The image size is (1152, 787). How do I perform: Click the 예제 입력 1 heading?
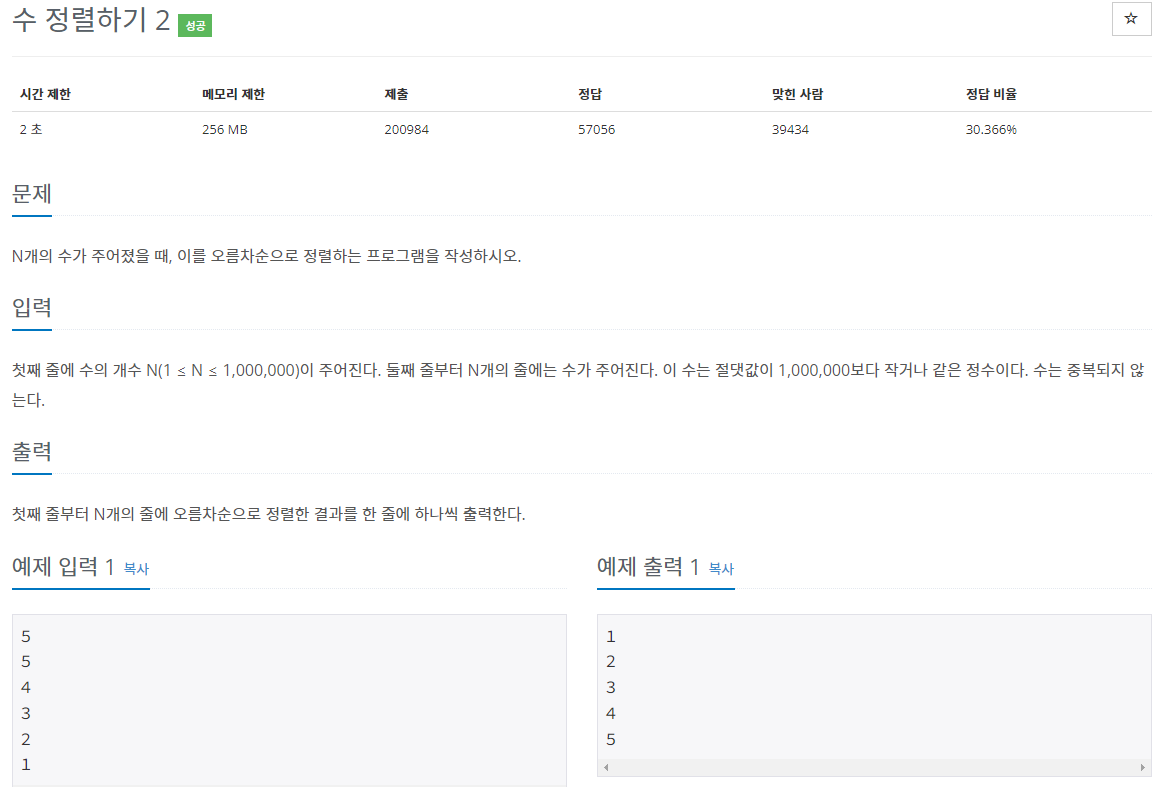(x=63, y=567)
